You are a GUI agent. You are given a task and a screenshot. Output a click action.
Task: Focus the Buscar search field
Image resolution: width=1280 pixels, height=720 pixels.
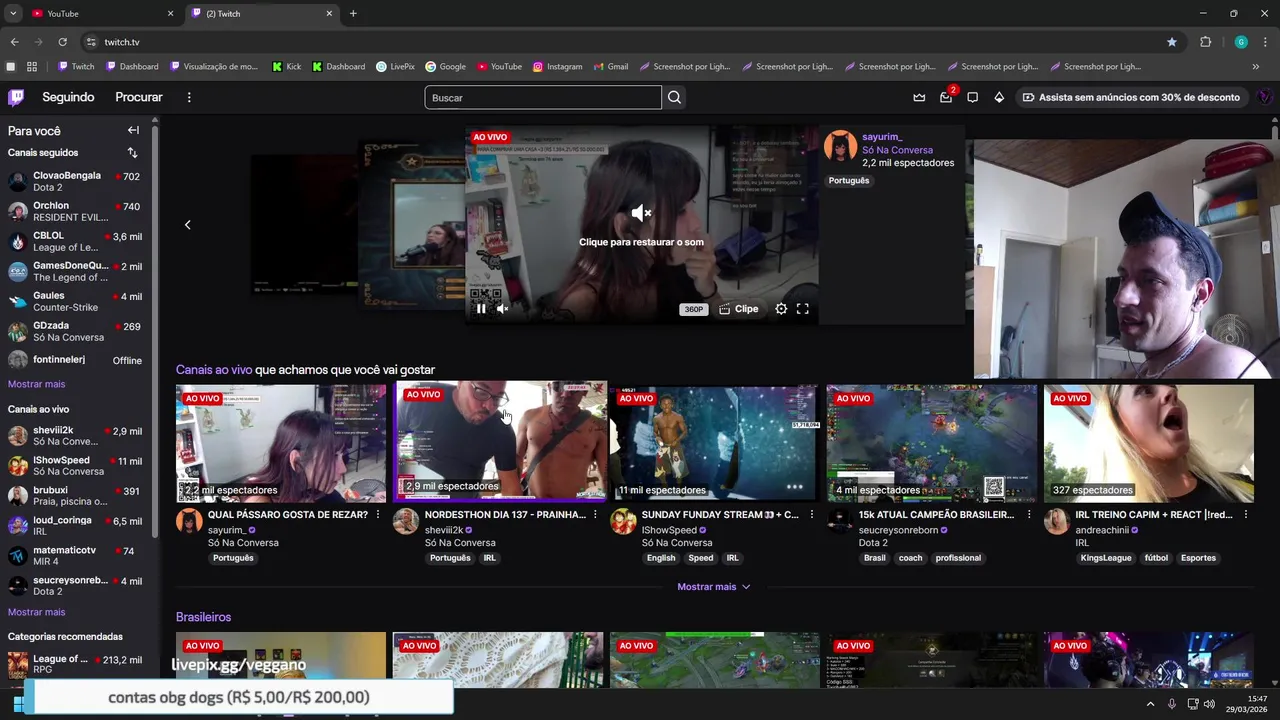coord(543,97)
